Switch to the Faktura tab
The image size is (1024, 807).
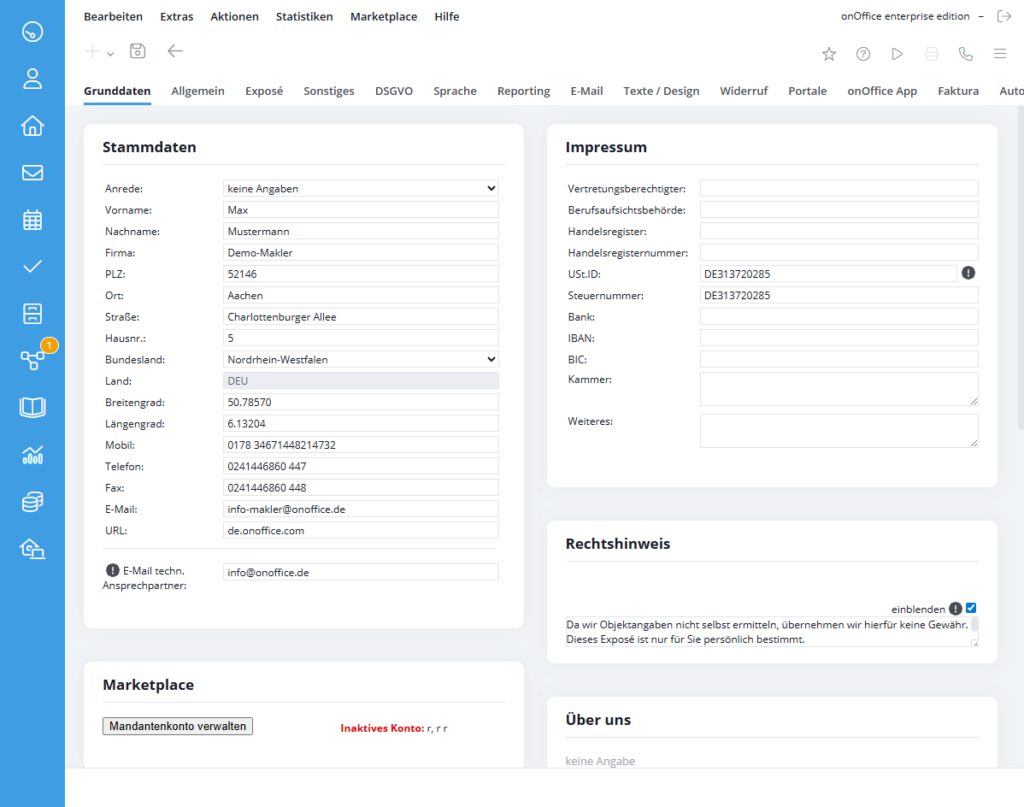958,91
